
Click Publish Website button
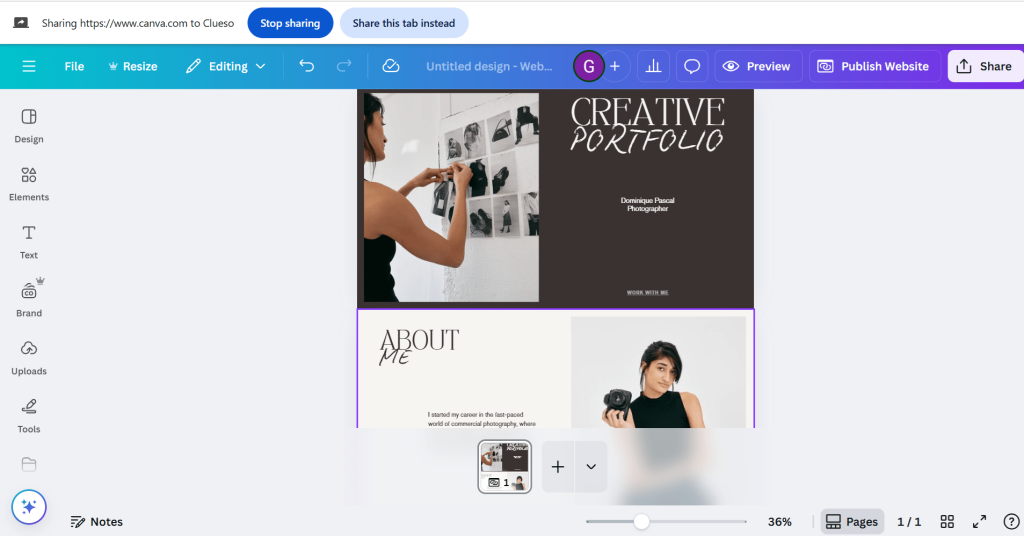(x=875, y=66)
